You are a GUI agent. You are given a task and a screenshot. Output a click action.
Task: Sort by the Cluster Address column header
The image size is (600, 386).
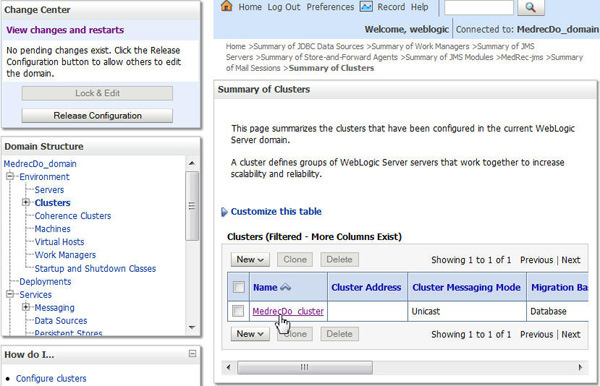tap(366, 287)
